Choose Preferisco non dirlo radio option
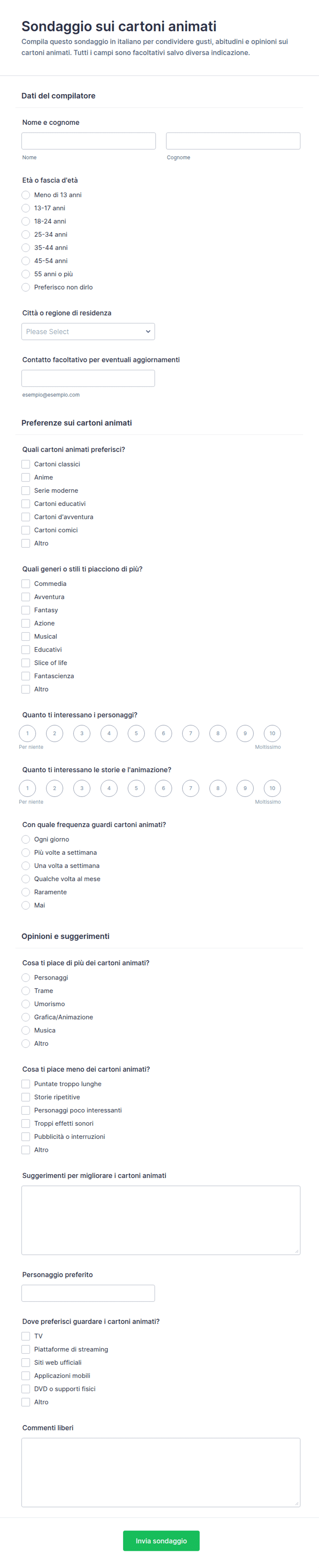This screenshot has width=319, height=1568. point(26,287)
